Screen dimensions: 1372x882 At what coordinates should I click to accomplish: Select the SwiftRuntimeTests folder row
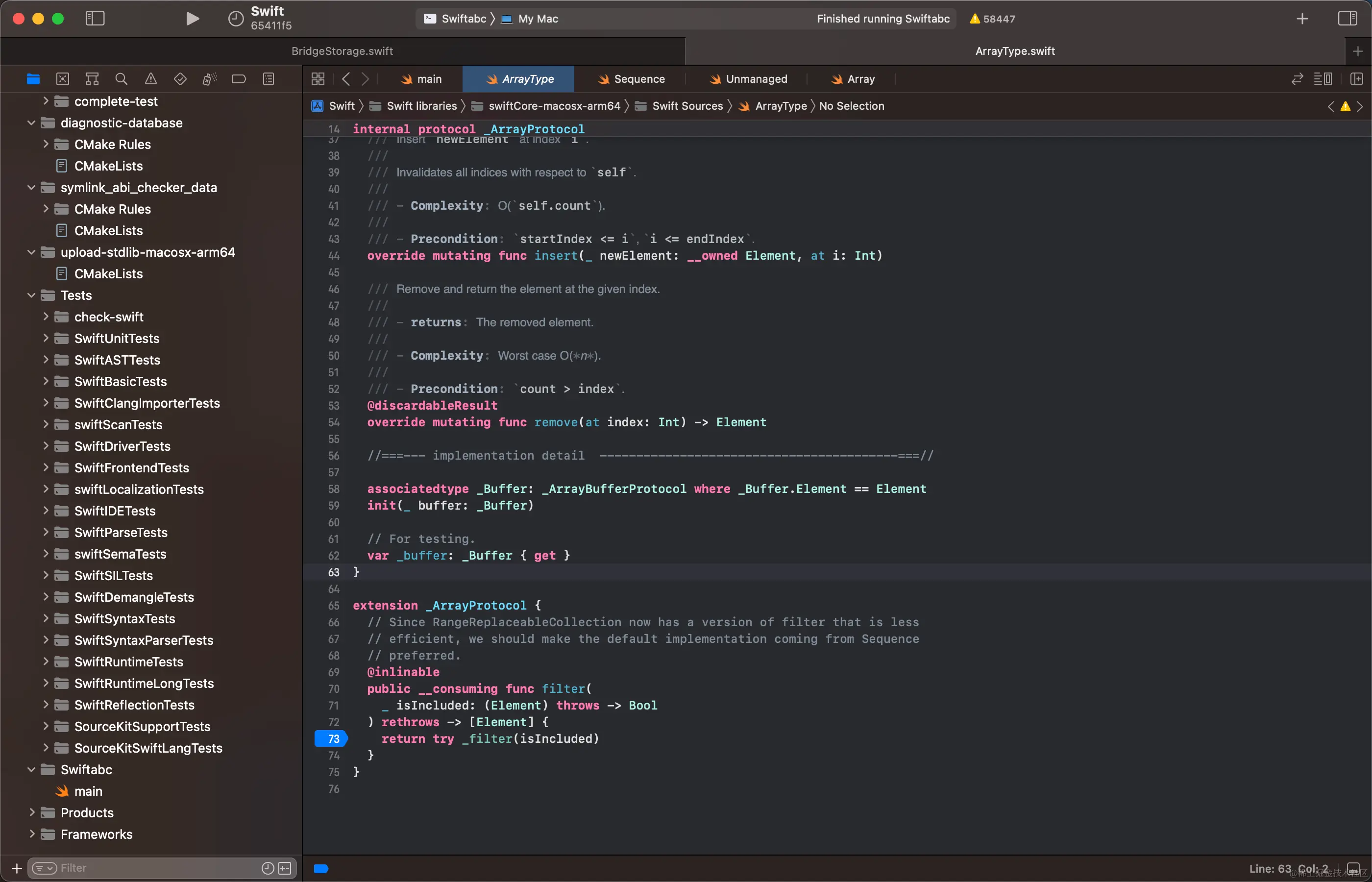pos(151,661)
